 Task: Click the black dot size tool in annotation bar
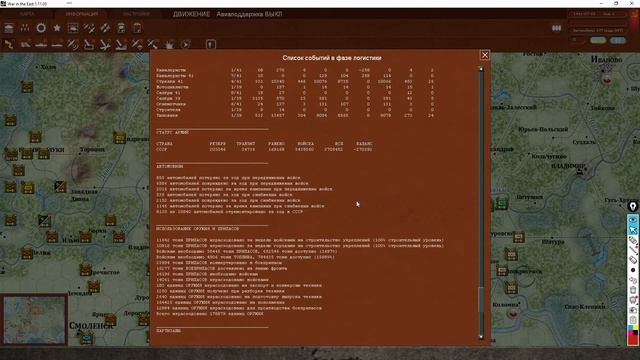click(x=633, y=270)
